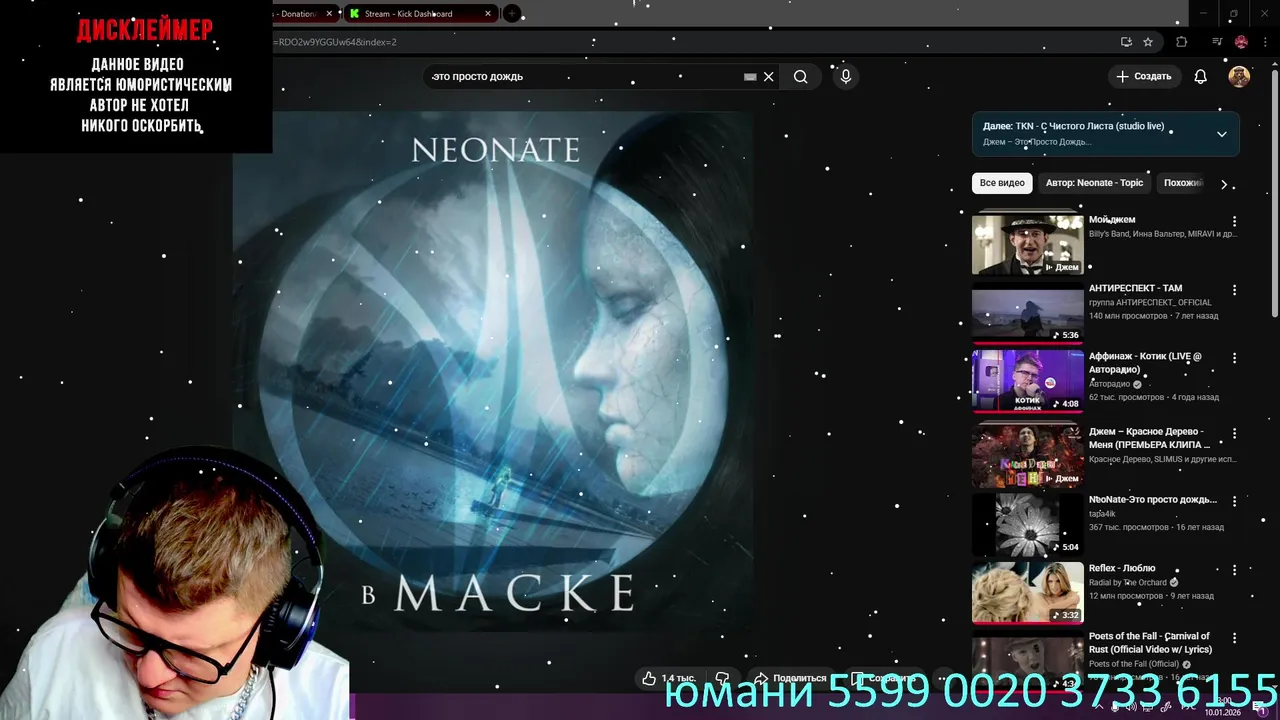The height and width of the screenshot is (720, 1280).
Task: Click the install app icon in the address bar
Action: (1126, 42)
